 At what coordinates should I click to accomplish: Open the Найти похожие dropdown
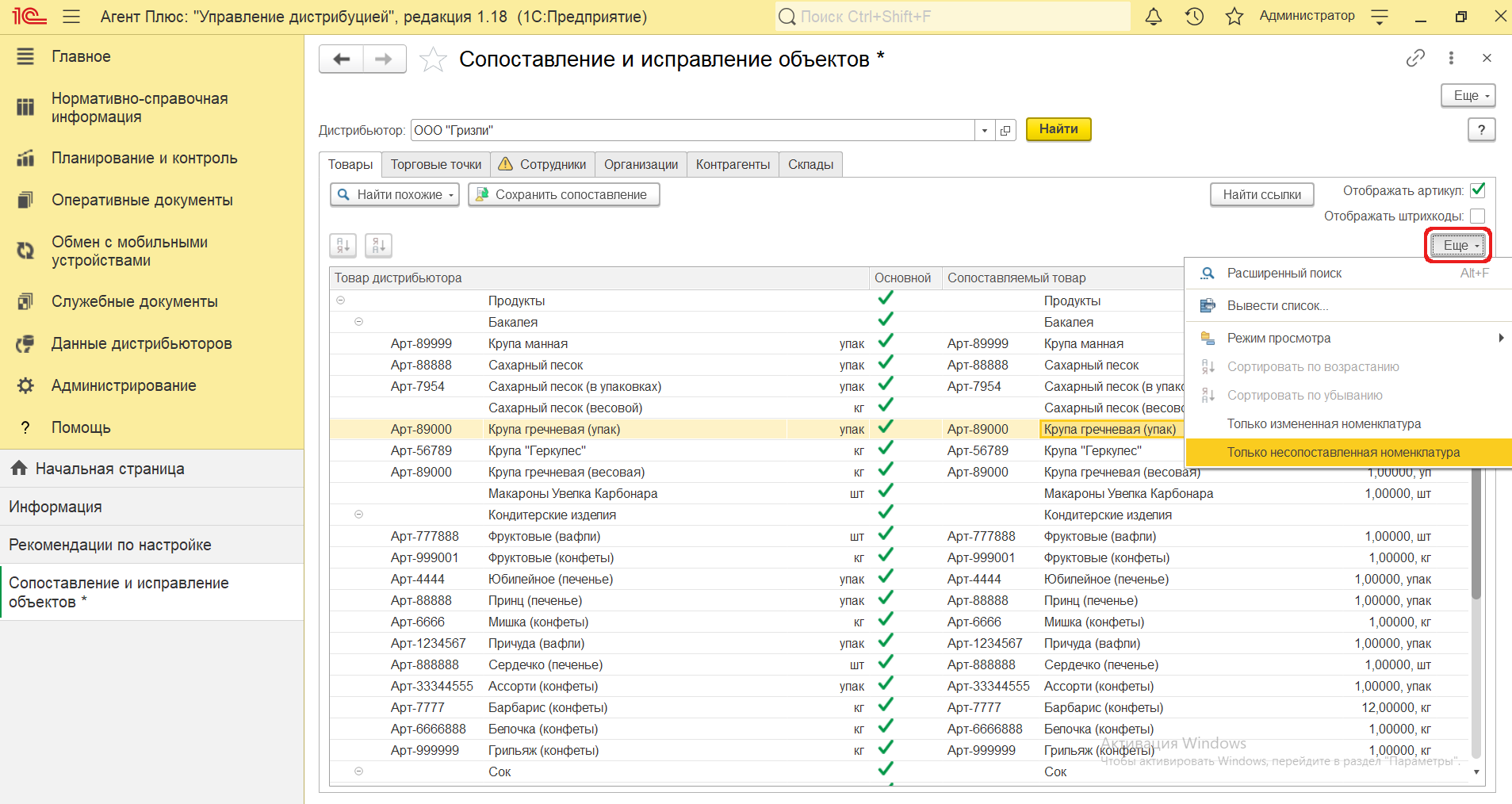(x=395, y=195)
